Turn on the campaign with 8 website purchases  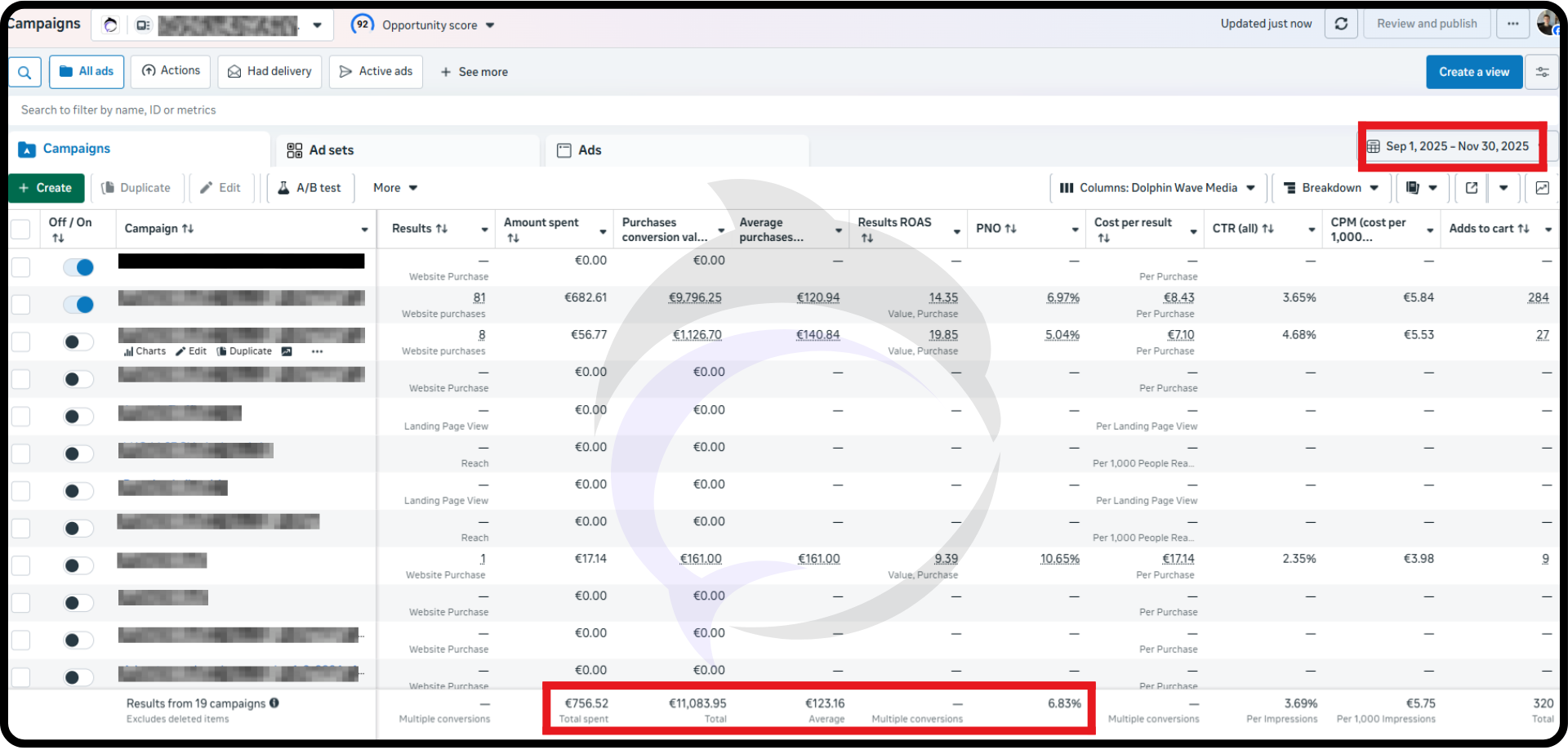point(78,342)
